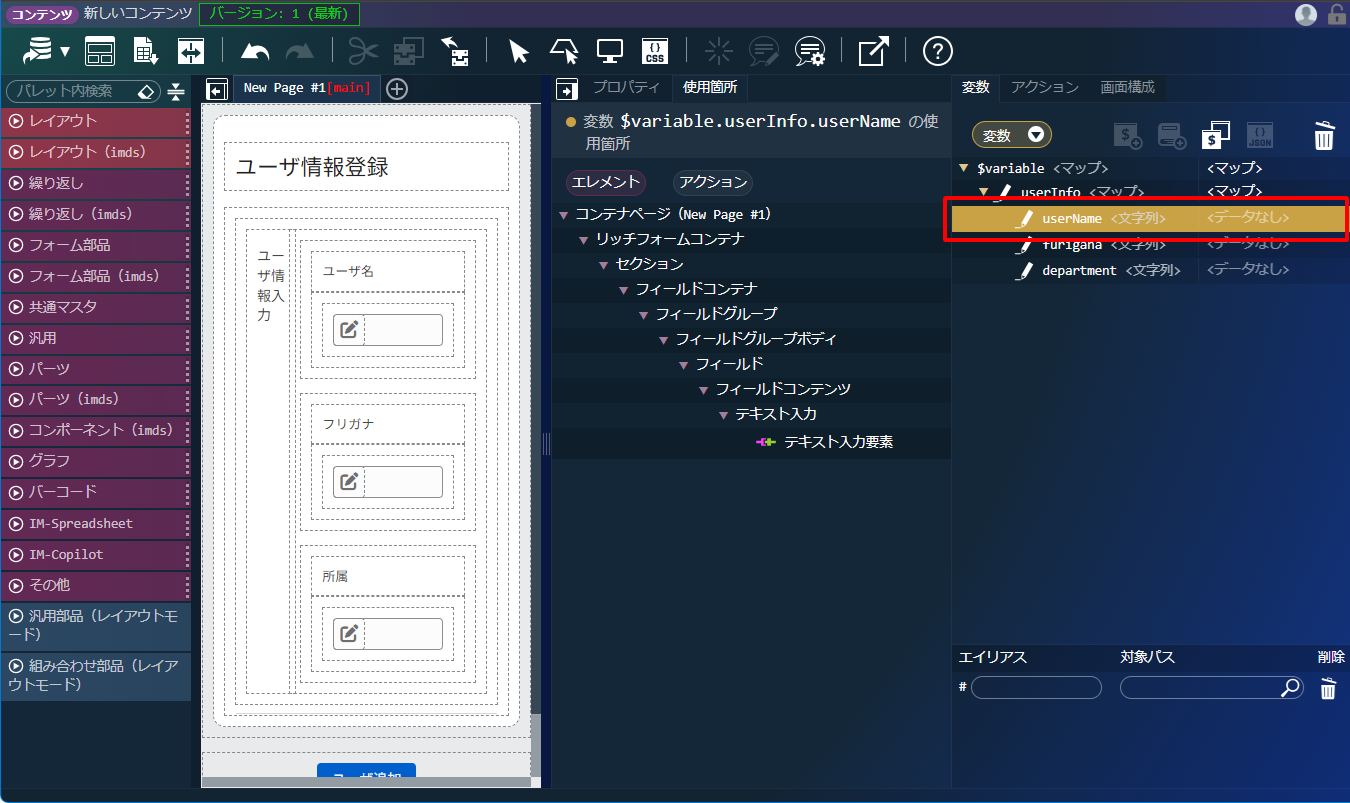Viewport: 1350px width, 803px height.
Task: Toggle palette collapse-all icon beside search
Action: 176,91
